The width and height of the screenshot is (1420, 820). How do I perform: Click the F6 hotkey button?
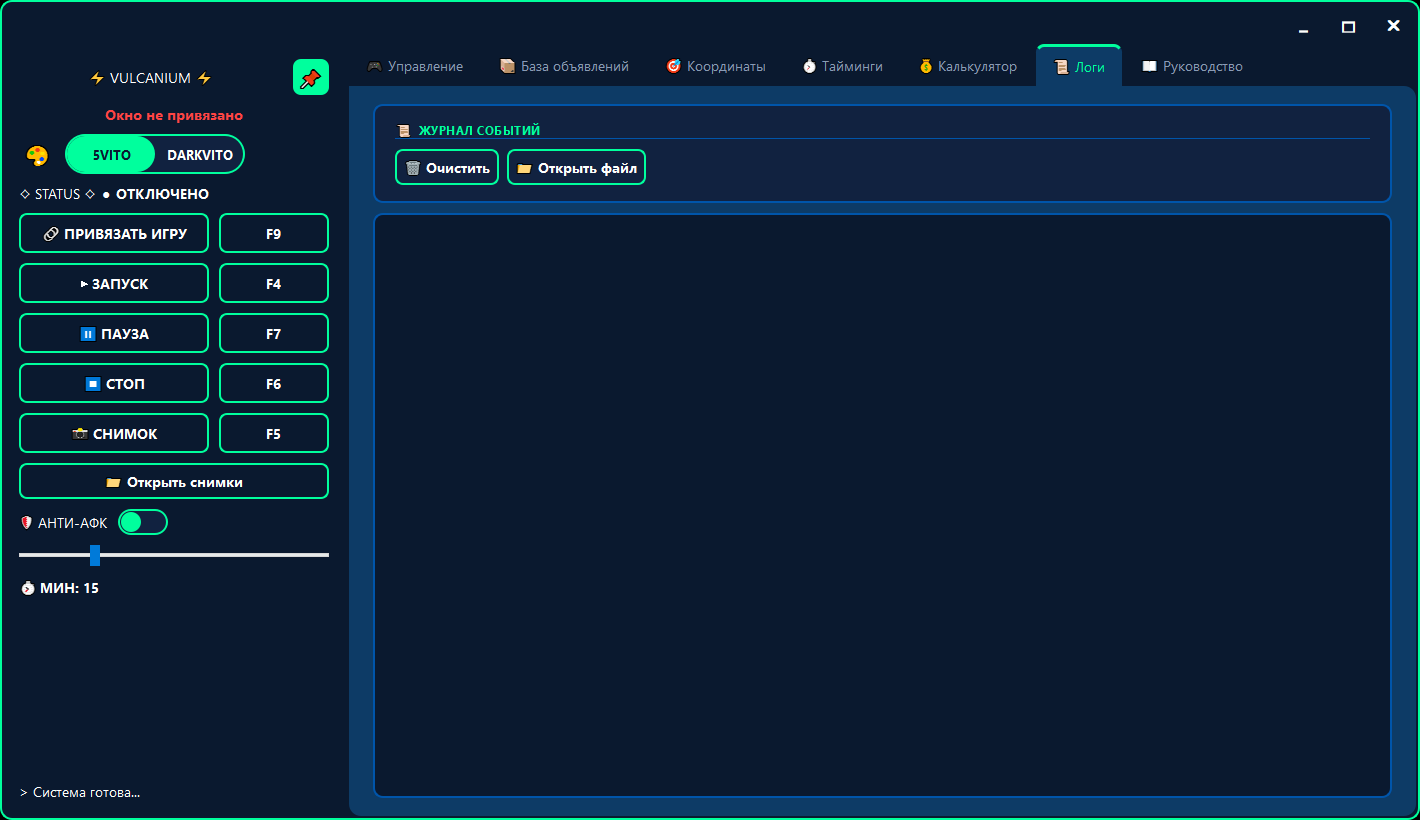coord(274,383)
